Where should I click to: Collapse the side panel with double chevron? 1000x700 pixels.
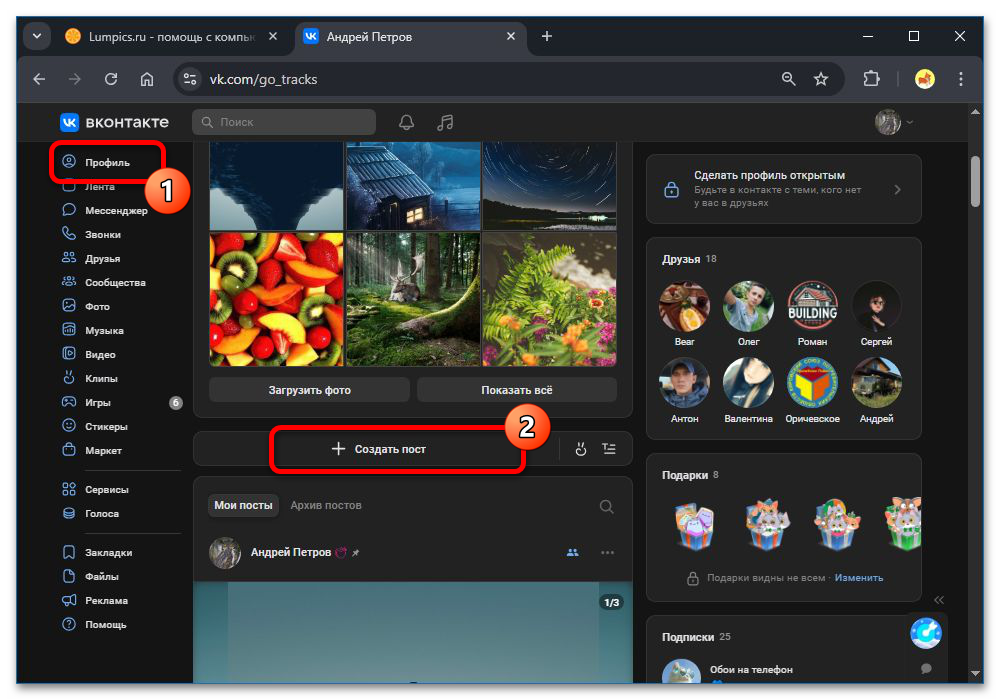point(939,600)
